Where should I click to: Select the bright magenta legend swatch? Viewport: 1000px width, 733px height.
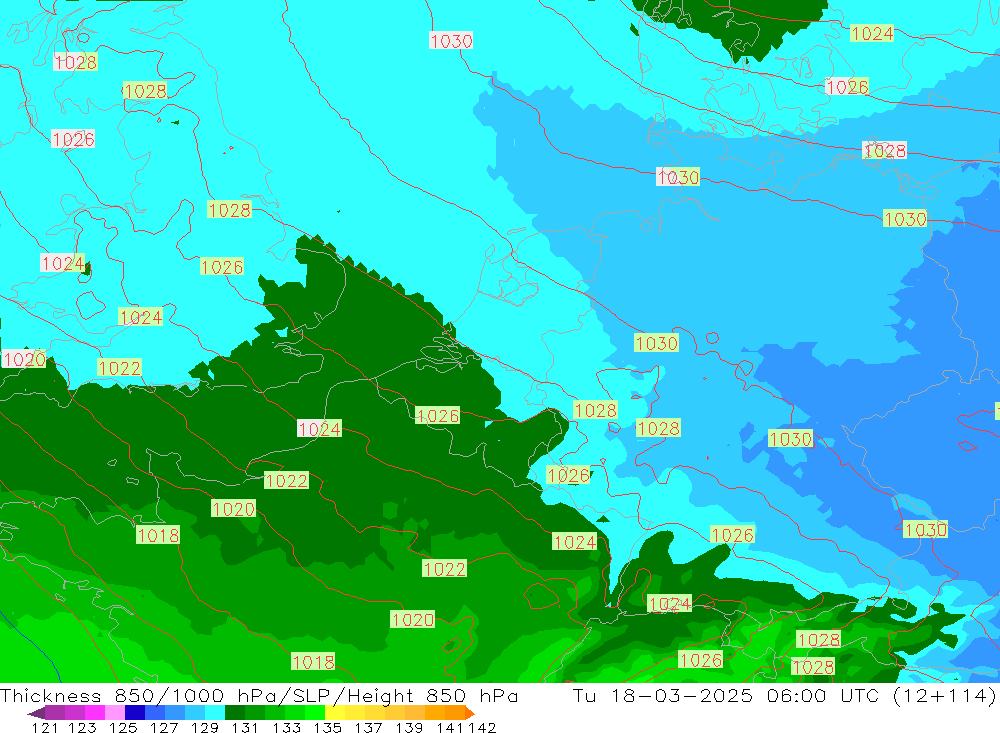[94, 713]
